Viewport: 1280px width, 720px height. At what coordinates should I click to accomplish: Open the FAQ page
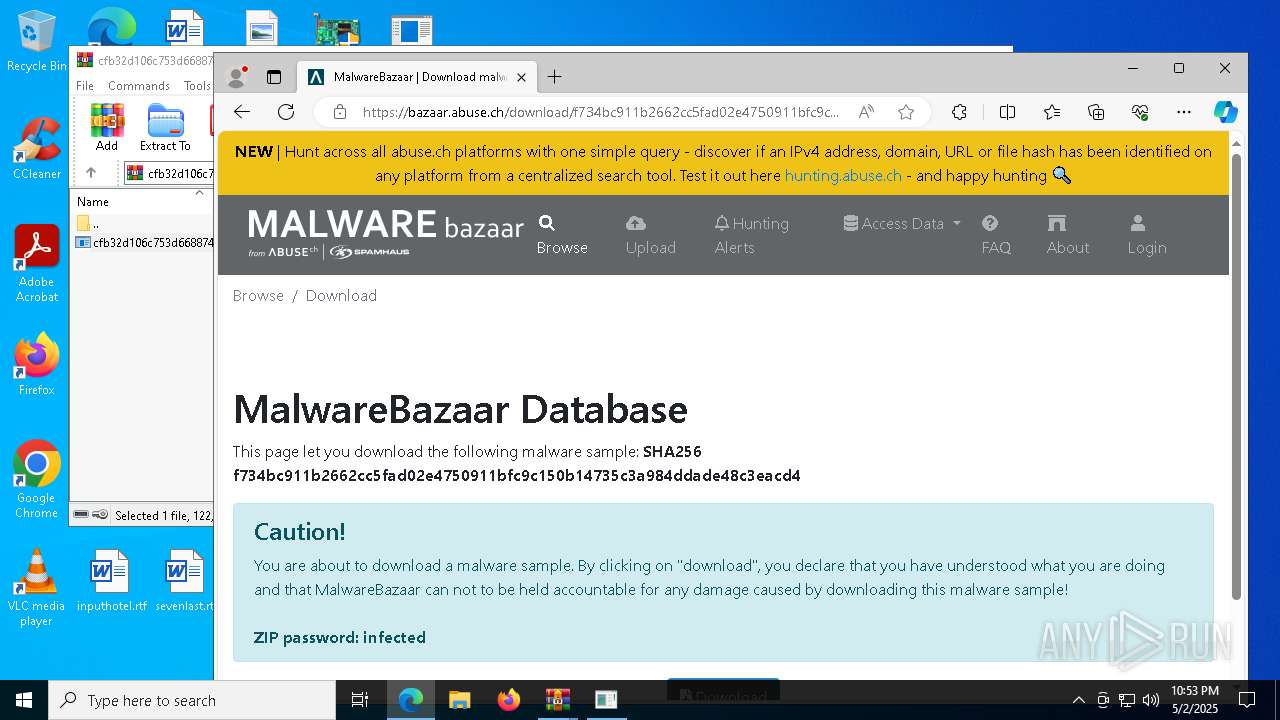click(x=996, y=235)
